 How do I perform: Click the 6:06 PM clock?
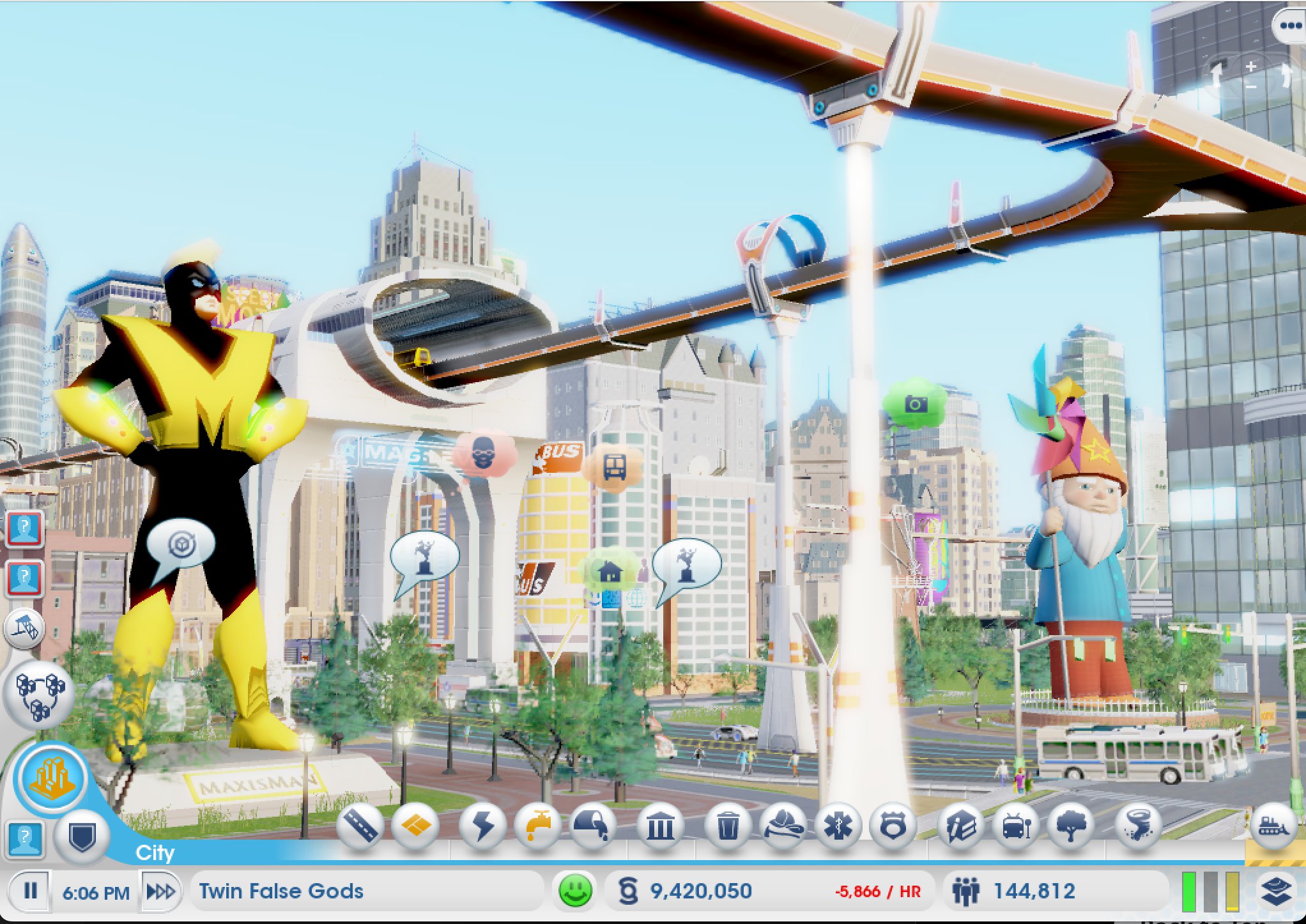tap(96, 892)
